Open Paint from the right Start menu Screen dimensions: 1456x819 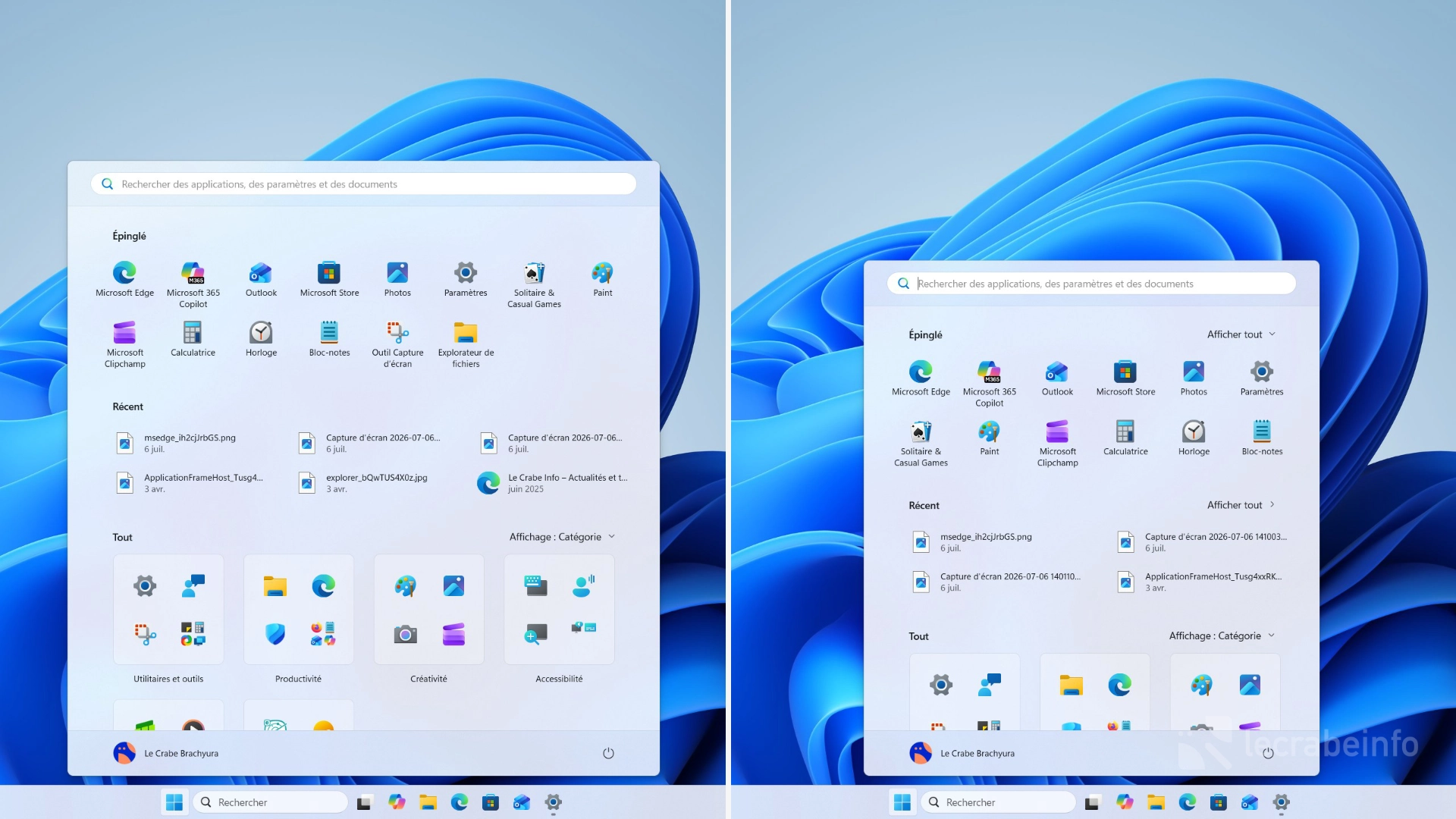(989, 438)
